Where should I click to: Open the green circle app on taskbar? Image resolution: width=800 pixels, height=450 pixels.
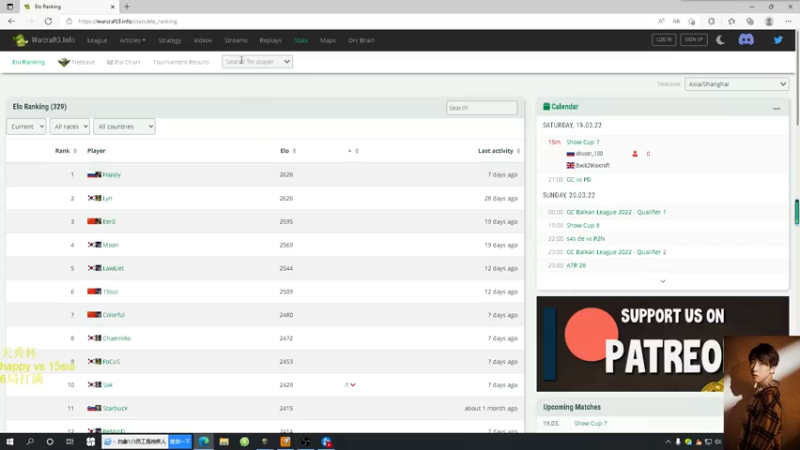click(x=244, y=442)
